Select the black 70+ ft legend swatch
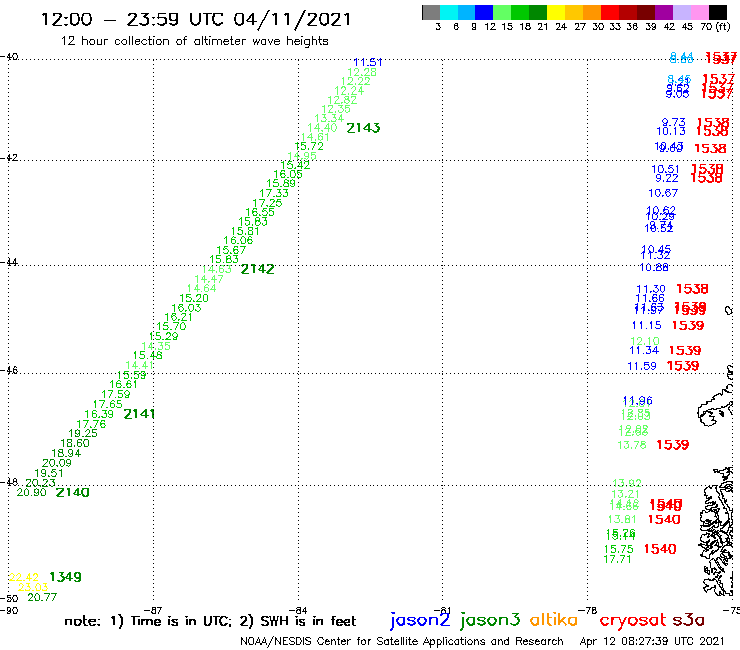 [718, 12]
